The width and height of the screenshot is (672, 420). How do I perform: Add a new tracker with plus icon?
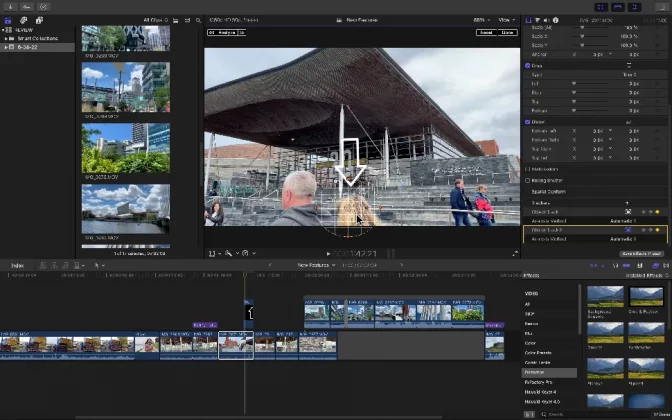pyautogui.click(x=627, y=202)
